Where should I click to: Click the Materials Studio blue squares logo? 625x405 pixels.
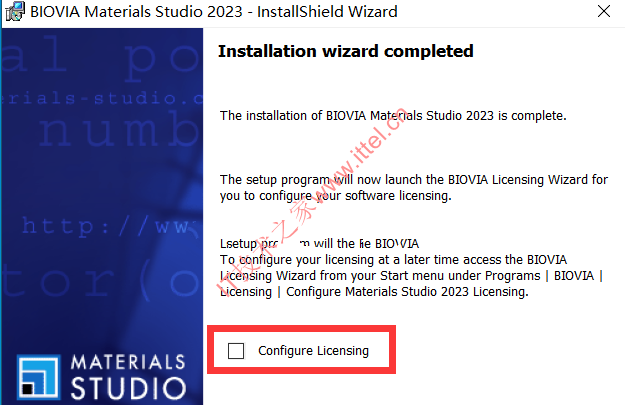[x=39, y=377]
